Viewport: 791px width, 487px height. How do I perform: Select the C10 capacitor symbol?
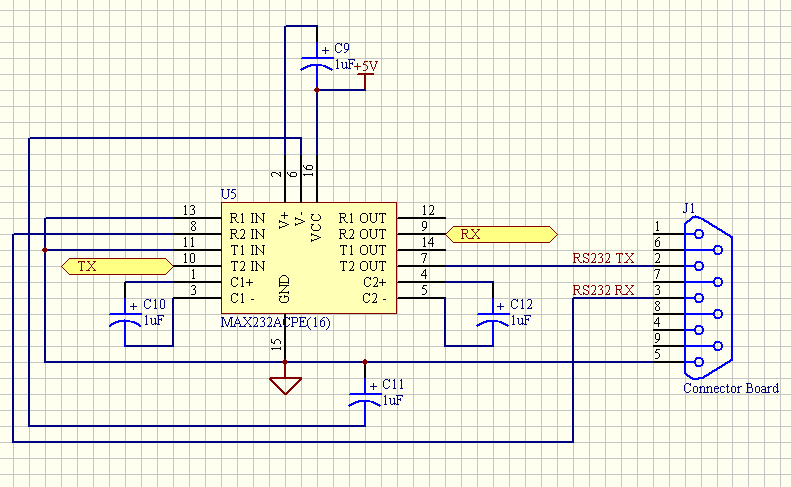(x=126, y=319)
